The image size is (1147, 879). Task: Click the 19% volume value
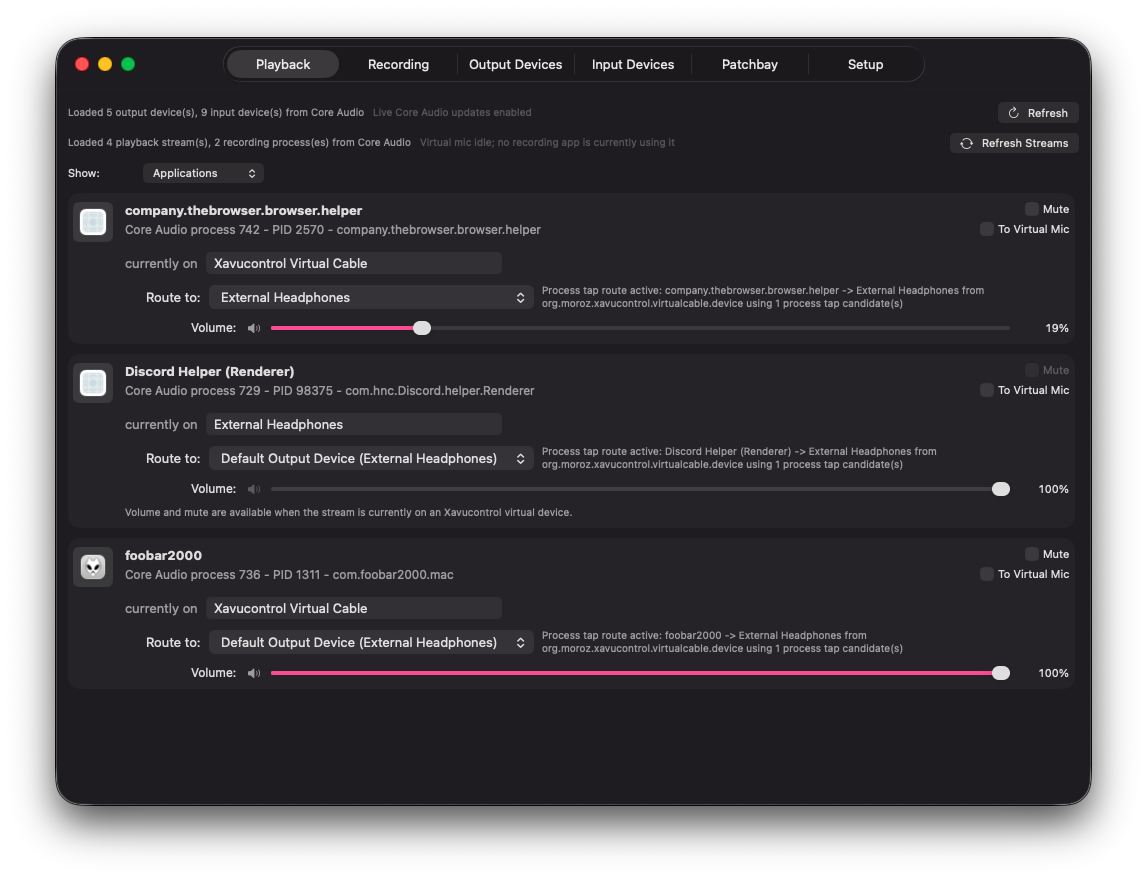click(x=1057, y=328)
